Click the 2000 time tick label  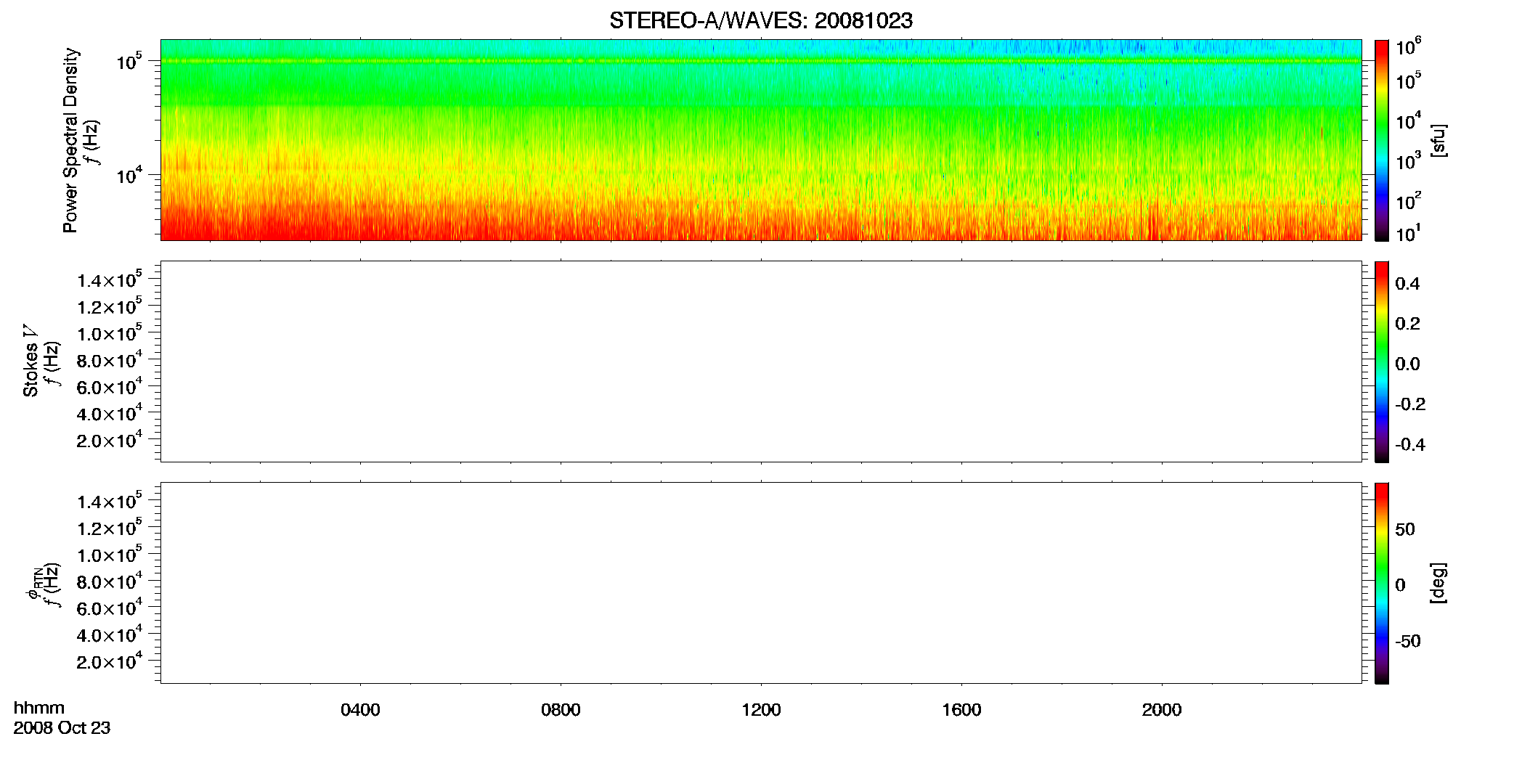pos(1162,710)
